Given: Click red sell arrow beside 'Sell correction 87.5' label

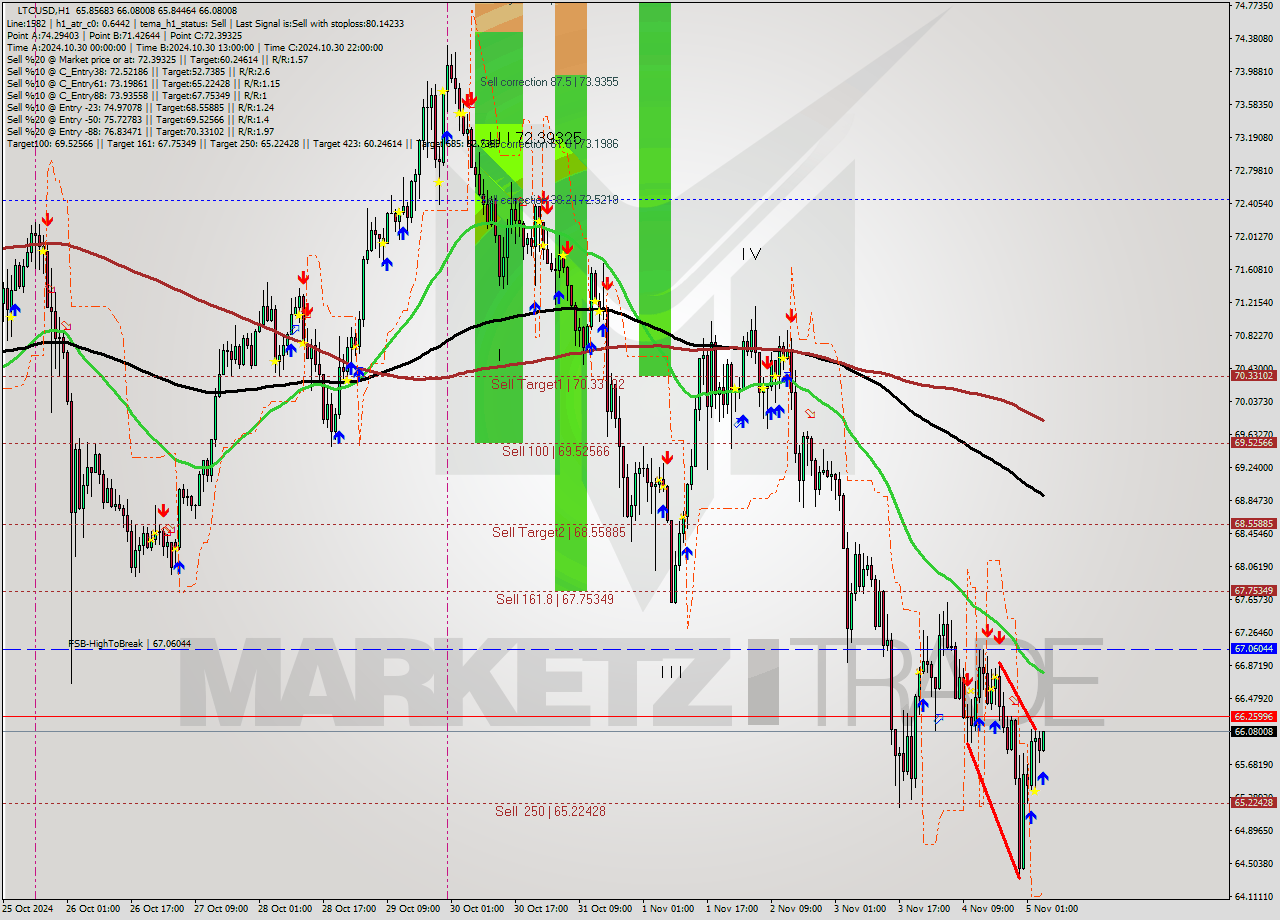Looking at the screenshot, I should point(468,99).
